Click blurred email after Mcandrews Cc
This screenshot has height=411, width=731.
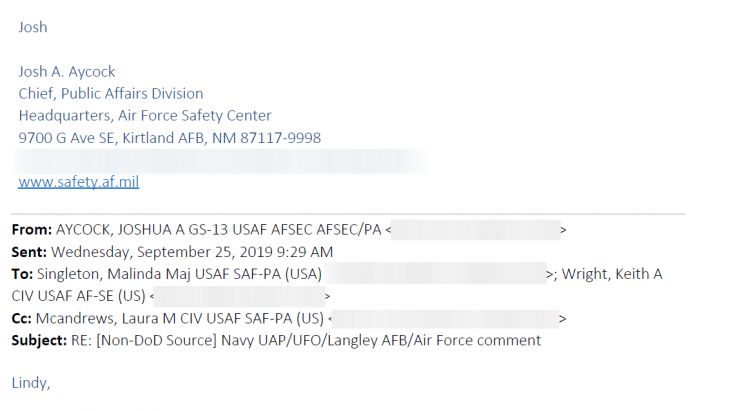(445, 319)
